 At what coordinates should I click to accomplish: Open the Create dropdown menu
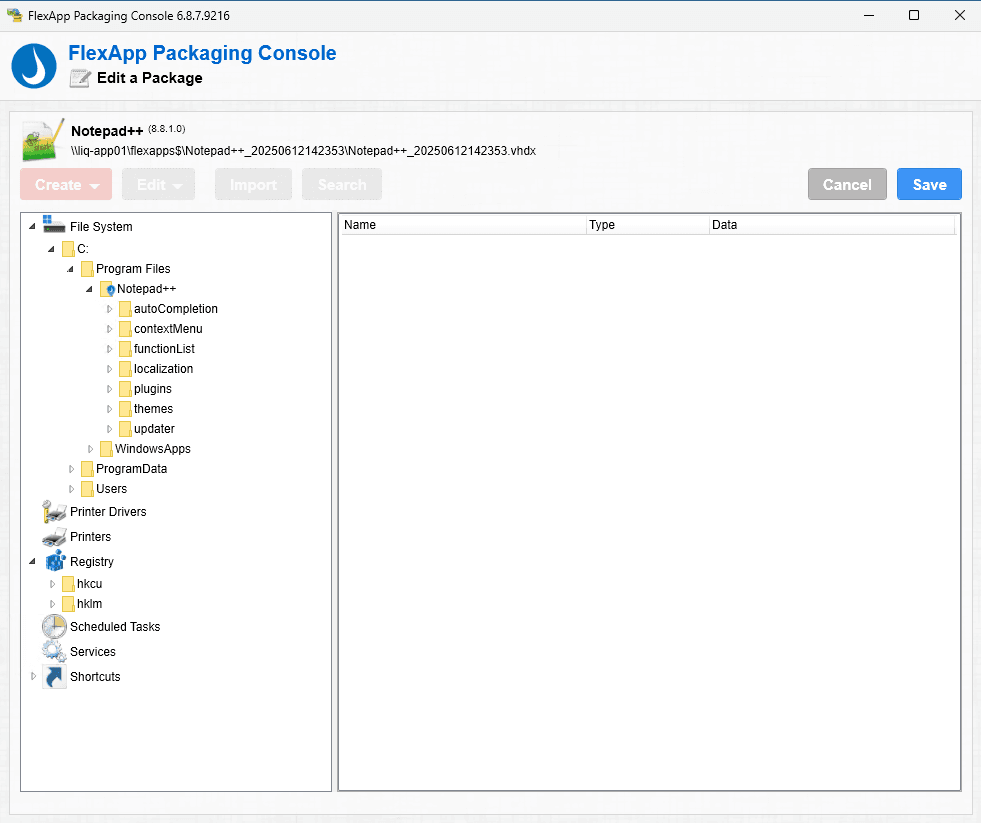click(x=66, y=185)
